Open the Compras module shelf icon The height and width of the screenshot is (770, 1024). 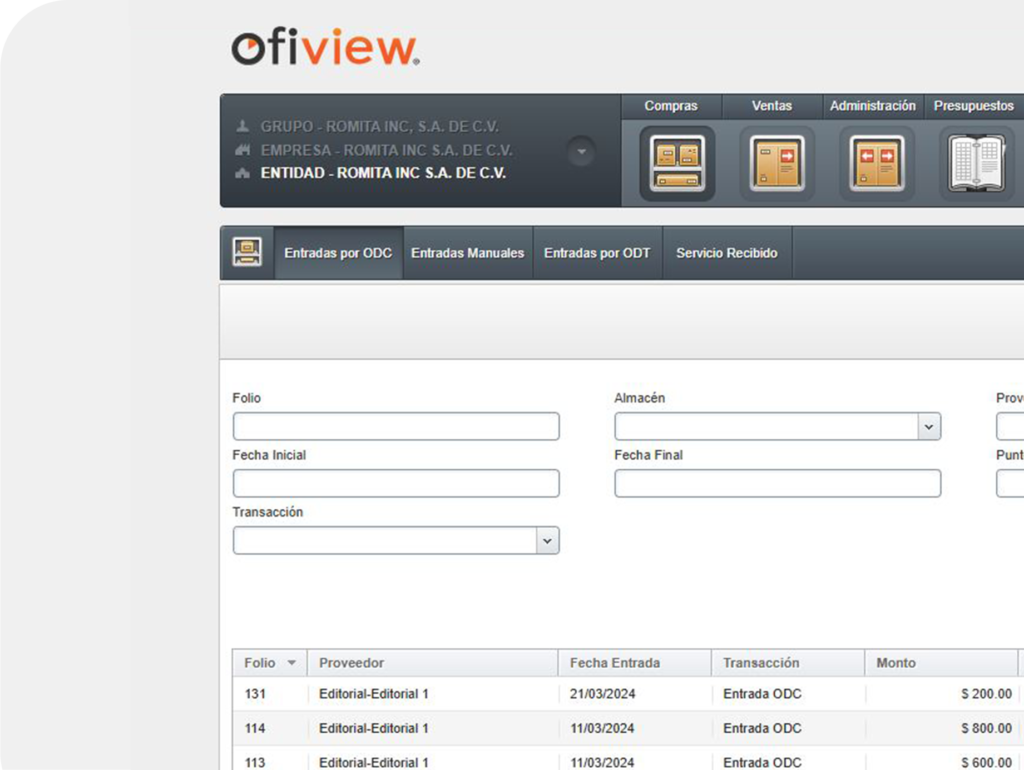coord(677,163)
